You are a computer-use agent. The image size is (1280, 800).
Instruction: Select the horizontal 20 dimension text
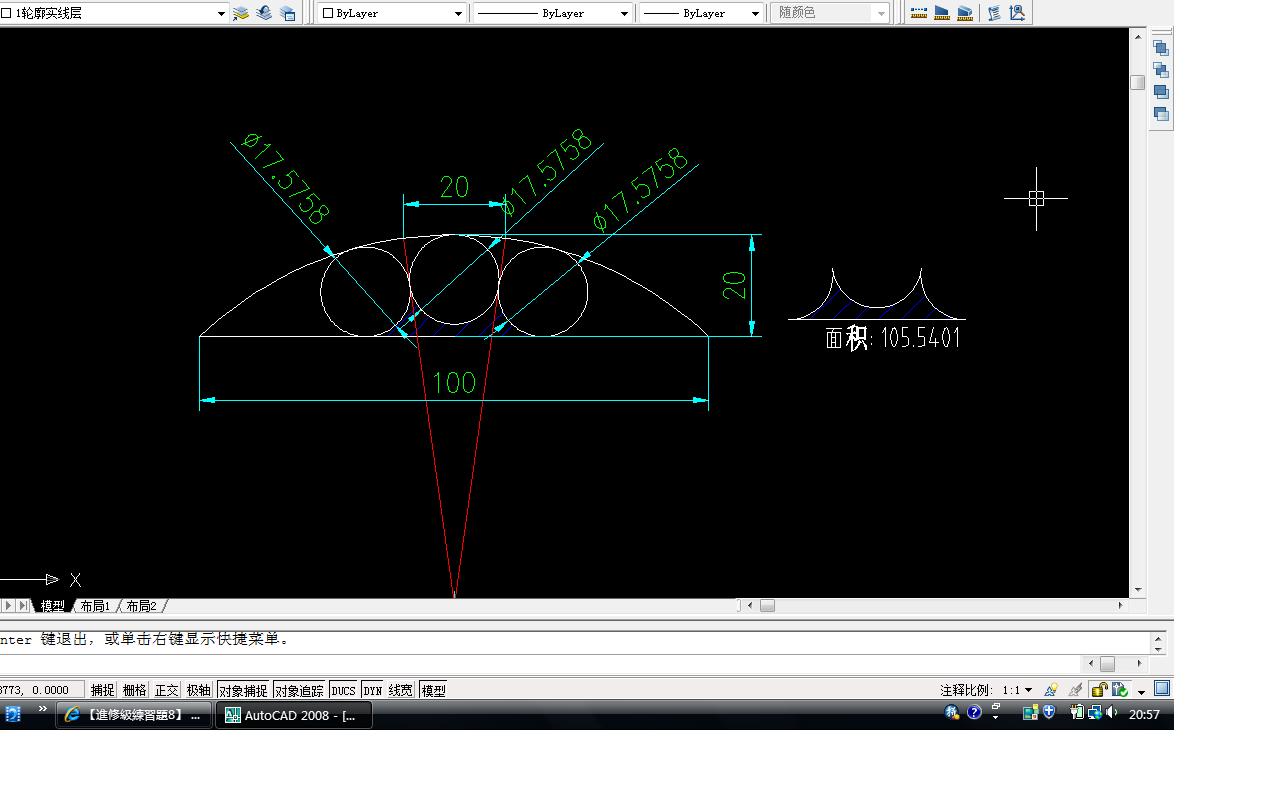[x=454, y=187]
